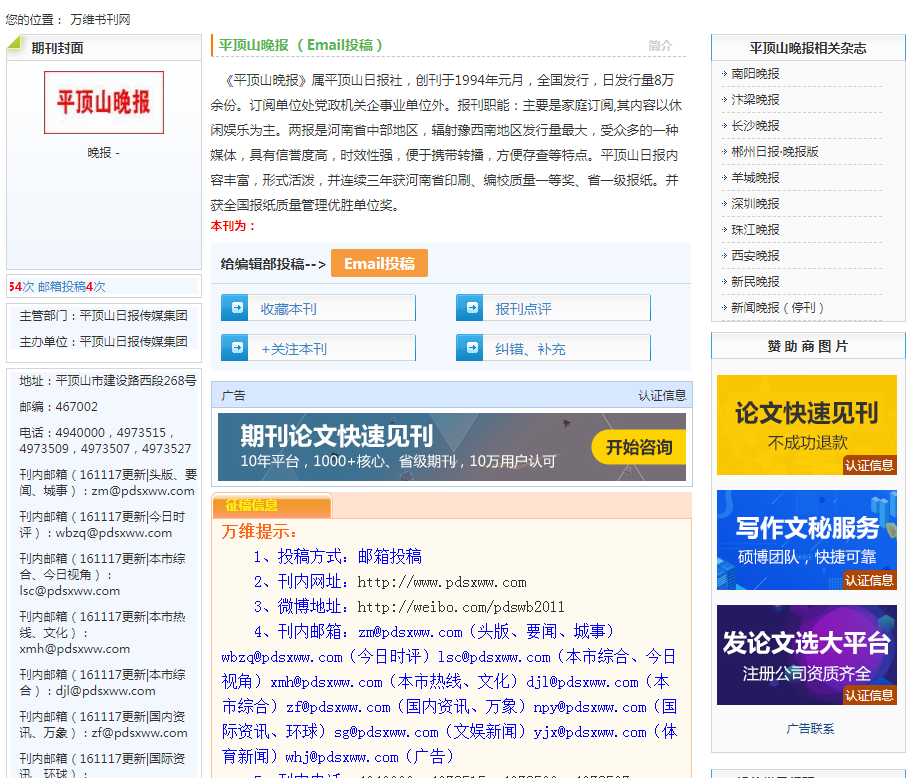
Task: Click the 报刊点评 button
Action: 553,308
